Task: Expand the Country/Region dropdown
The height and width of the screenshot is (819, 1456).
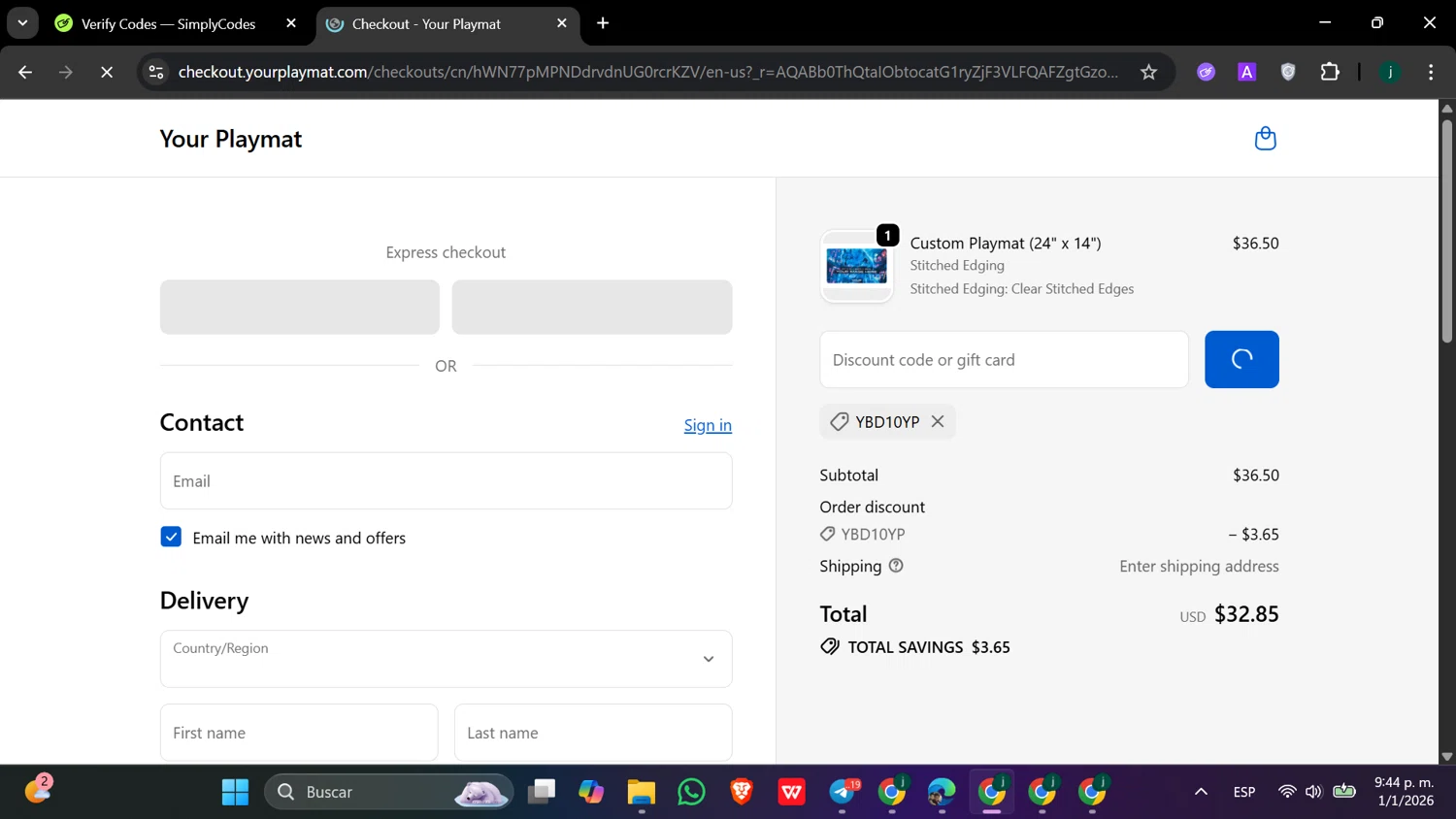Action: (446, 659)
